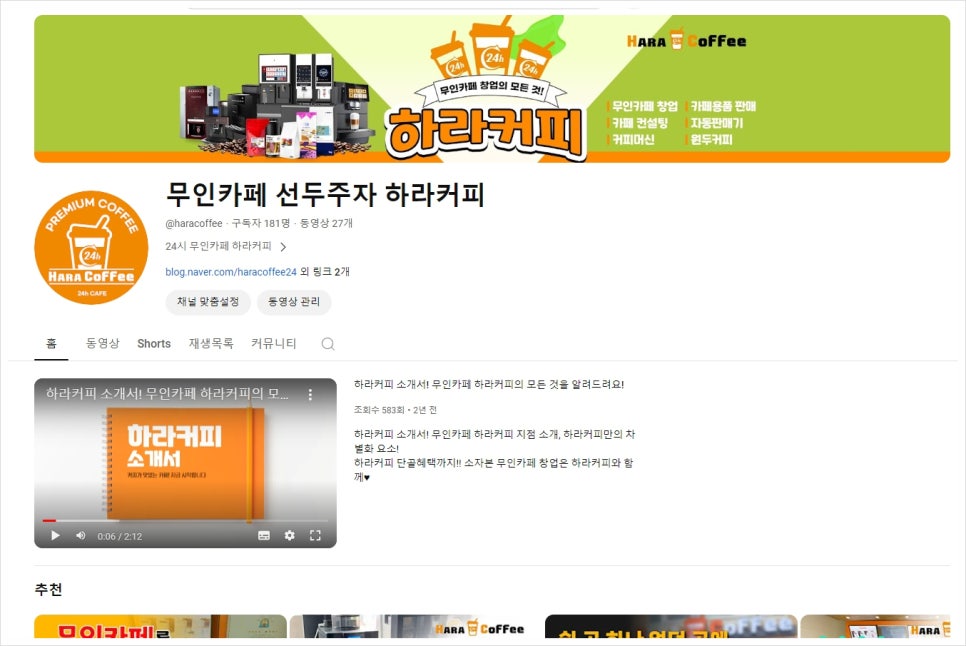Screen dimensions: 966x646
Task: Toggle subtitles on the video player
Action: point(264,536)
